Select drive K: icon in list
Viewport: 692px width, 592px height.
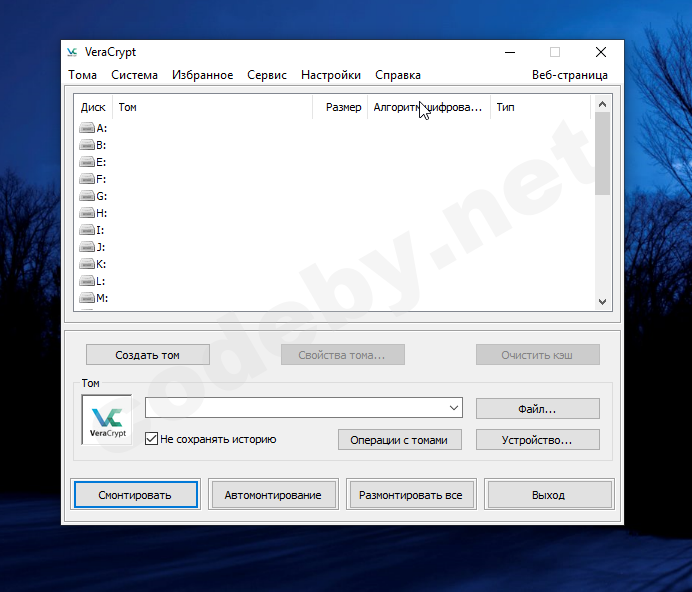(87, 264)
